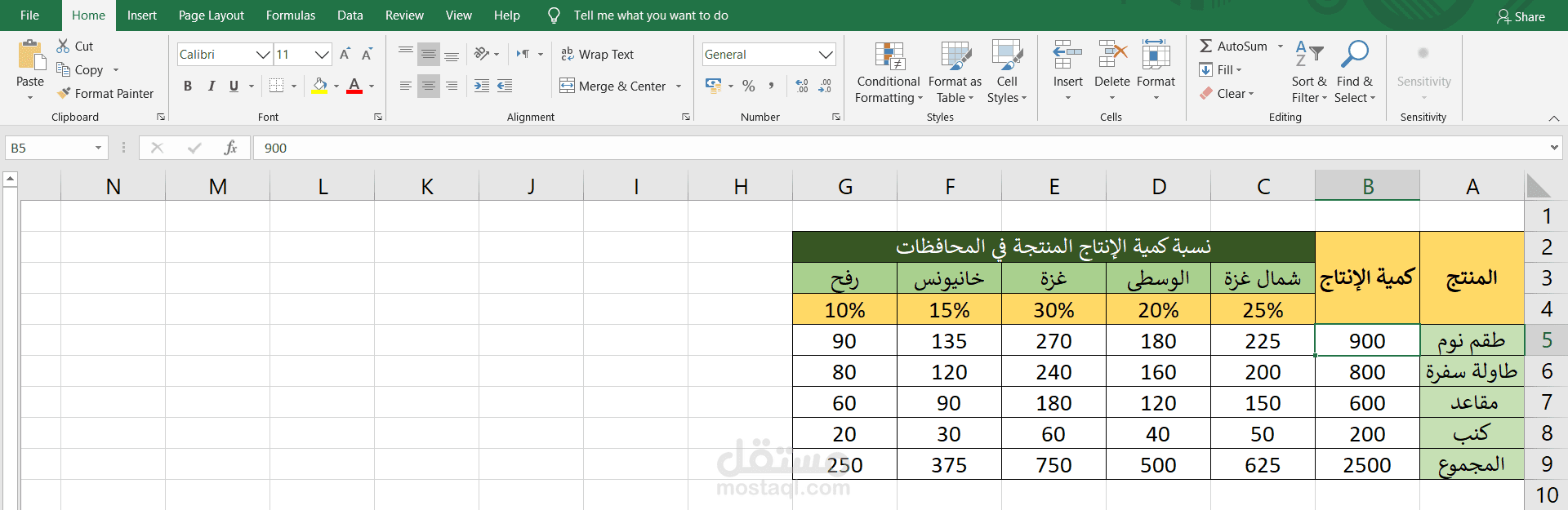
Task: Click the Paste clipboard icon
Action: 31,55
